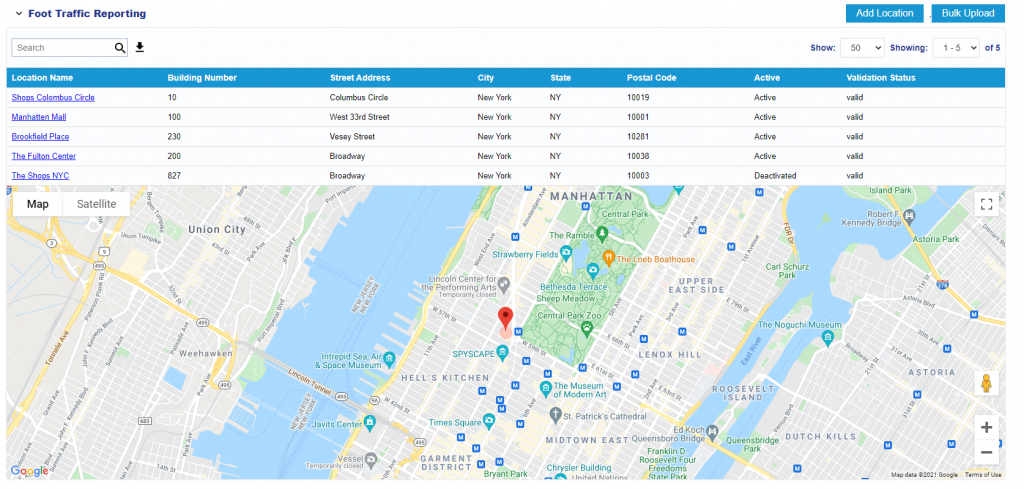Zoom in with the plus icon
1024x489 pixels.
click(986, 428)
